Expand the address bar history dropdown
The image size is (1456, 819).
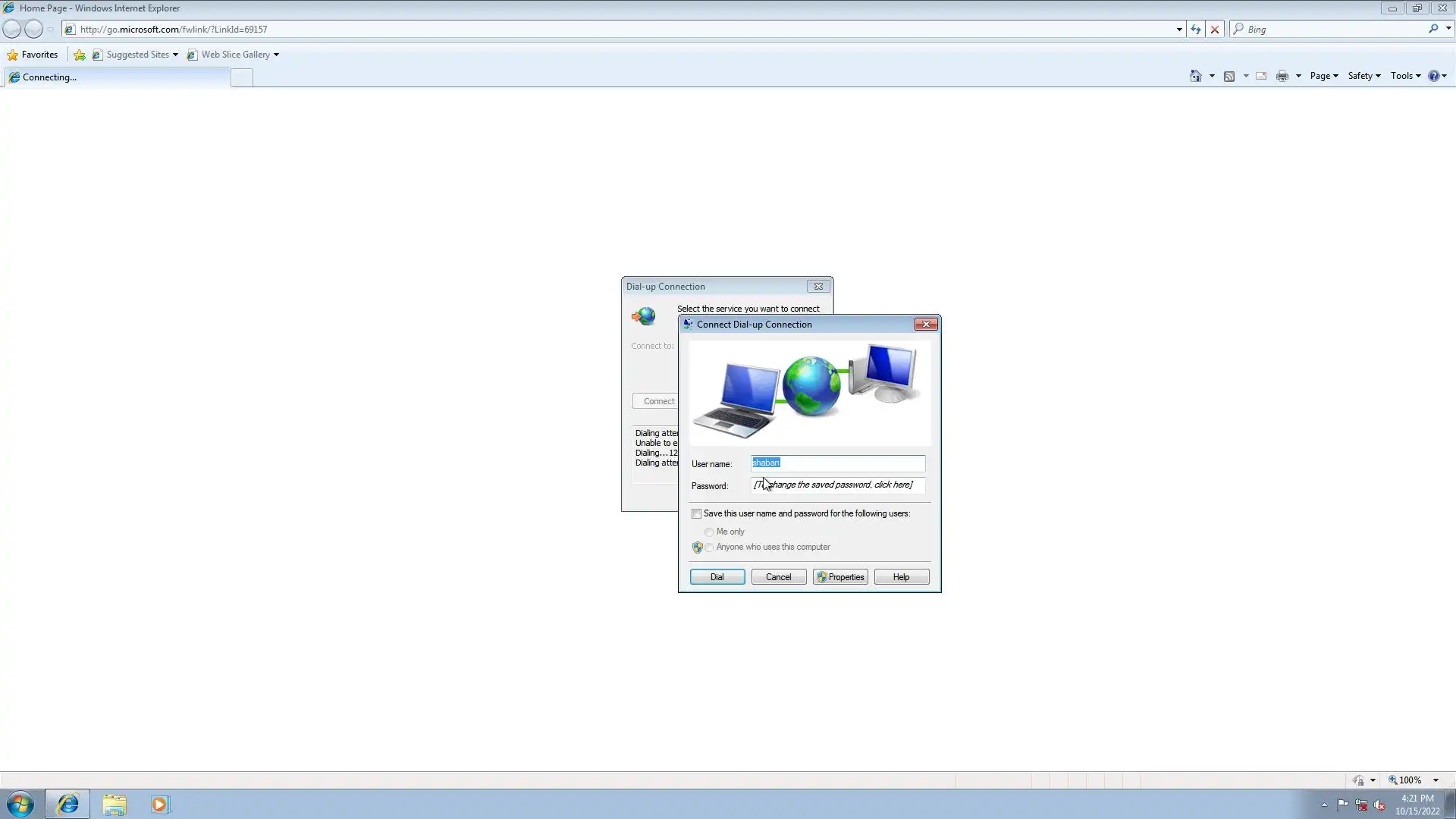point(1179,30)
